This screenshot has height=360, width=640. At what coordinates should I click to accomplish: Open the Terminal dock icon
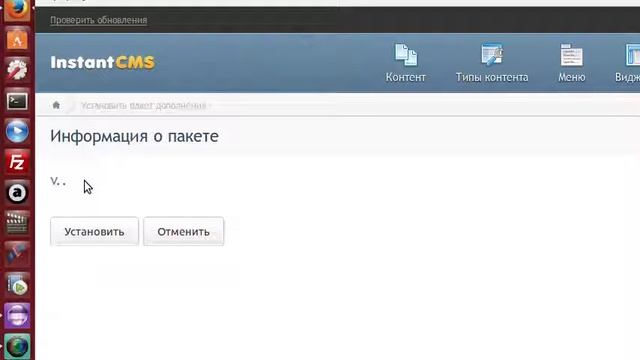click(x=17, y=101)
